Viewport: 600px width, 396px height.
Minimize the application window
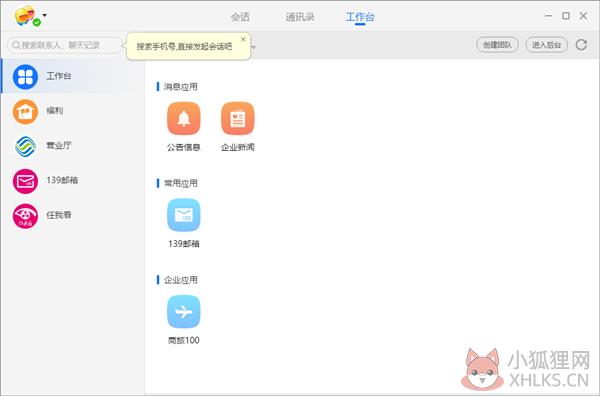point(548,16)
